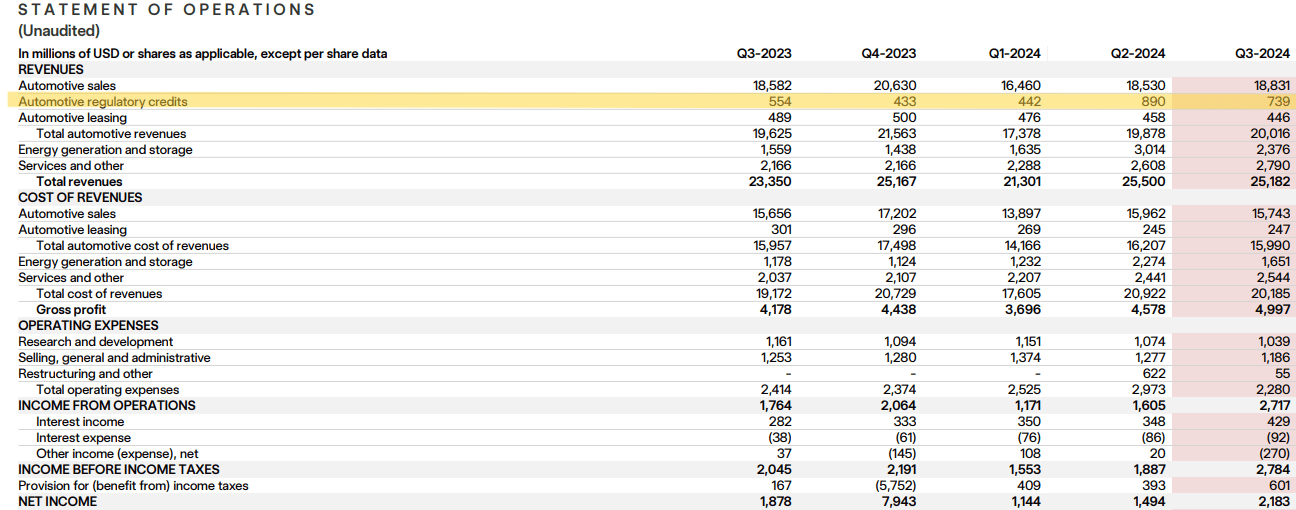Select Q4-2023 net income value 7,943
The width and height of the screenshot is (1296, 510).
point(899,502)
